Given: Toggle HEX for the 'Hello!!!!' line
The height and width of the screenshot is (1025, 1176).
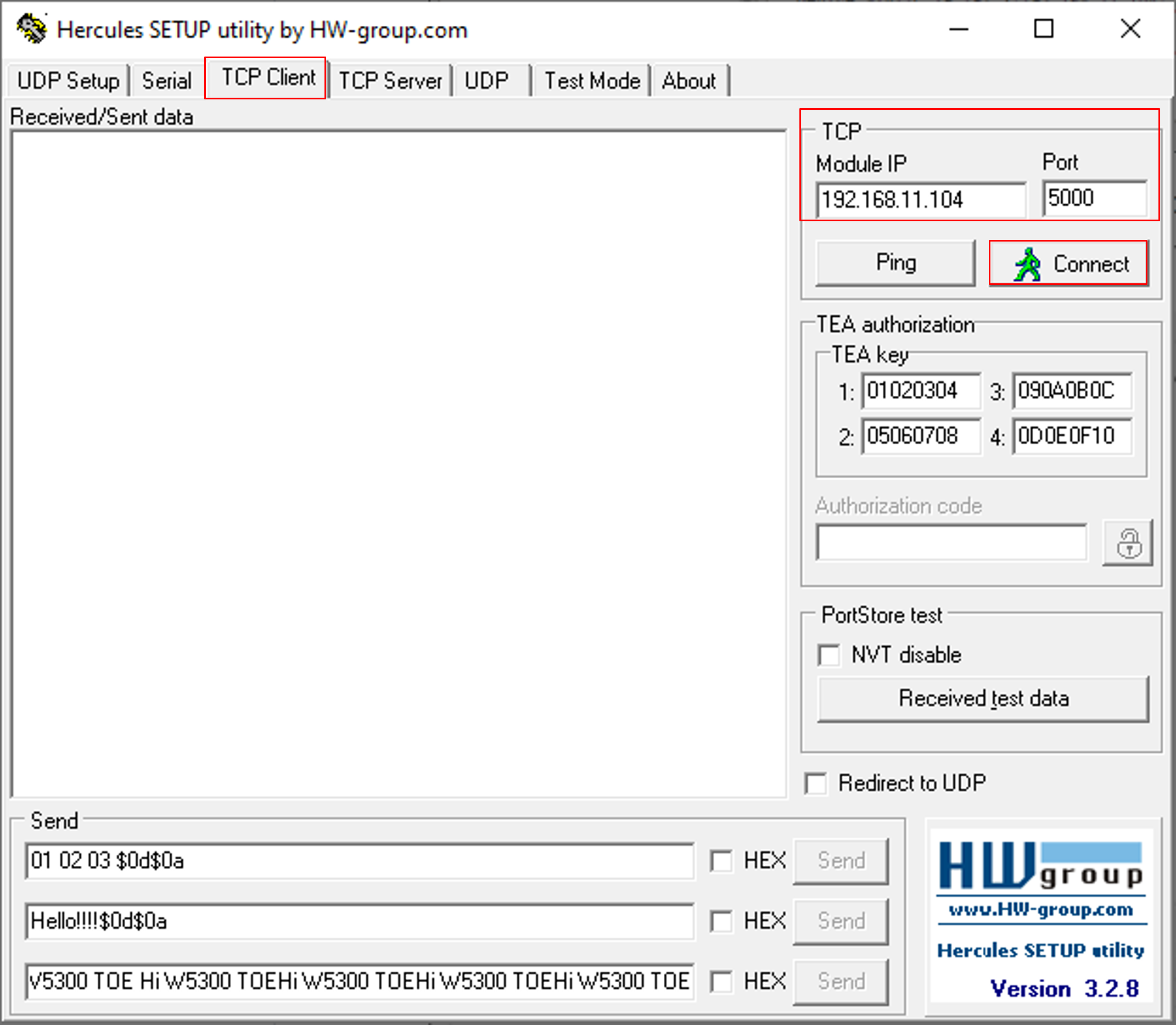Looking at the screenshot, I should pyautogui.click(x=721, y=922).
